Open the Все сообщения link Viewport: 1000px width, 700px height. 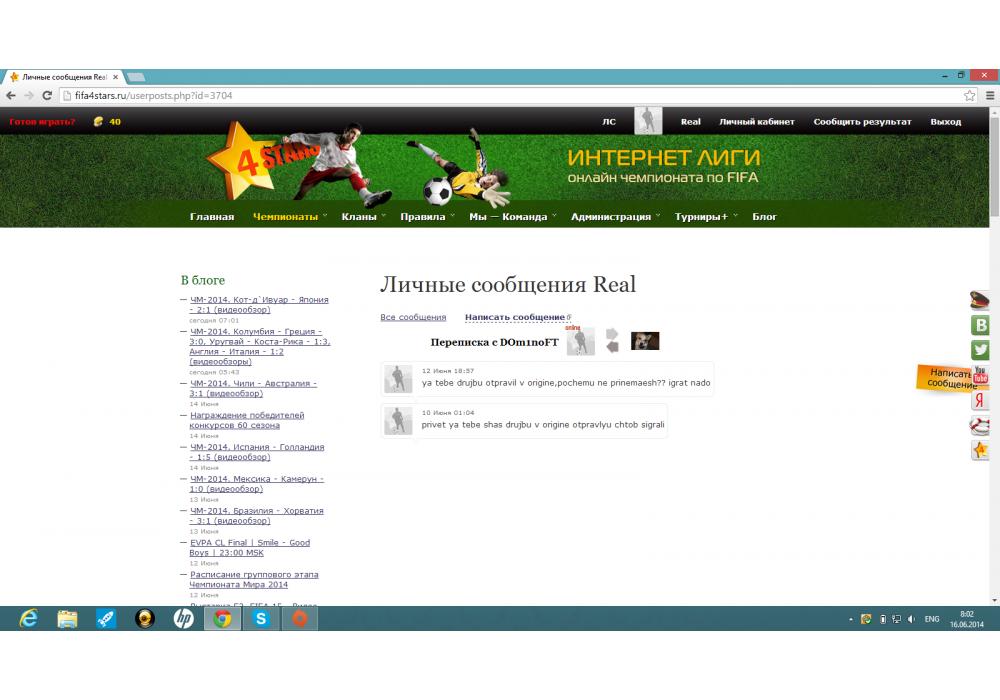413,317
